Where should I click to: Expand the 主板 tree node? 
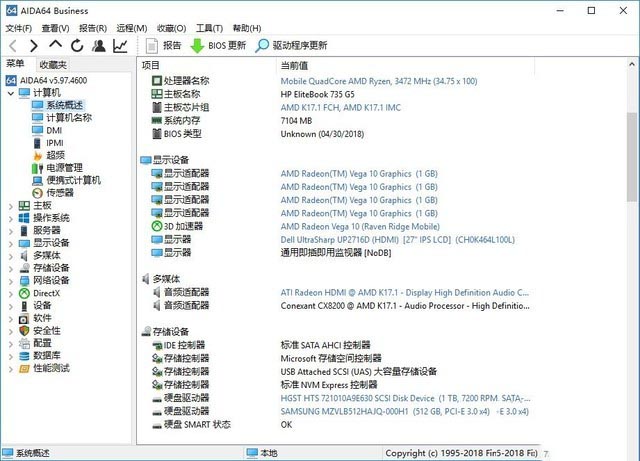[x=11, y=206]
